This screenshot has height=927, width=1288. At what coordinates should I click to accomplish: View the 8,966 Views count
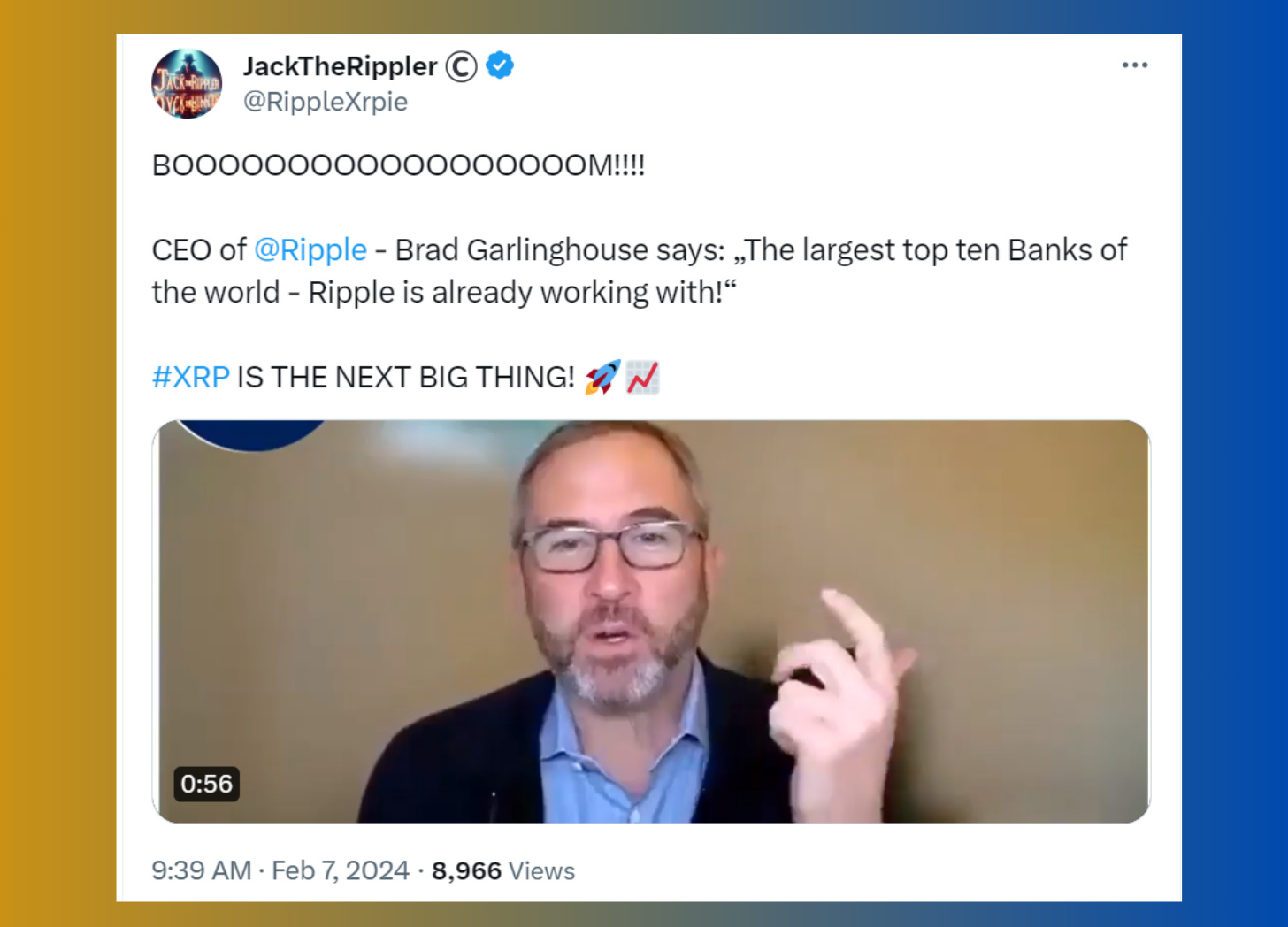(503, 871)
